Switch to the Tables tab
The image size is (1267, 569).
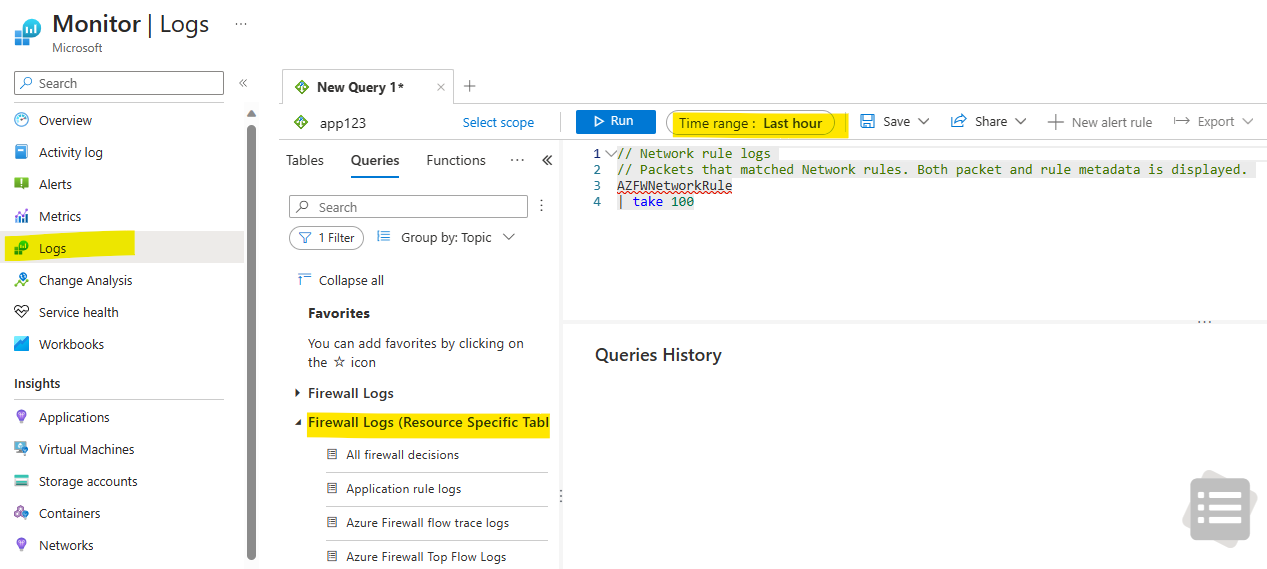click(305, 160)
